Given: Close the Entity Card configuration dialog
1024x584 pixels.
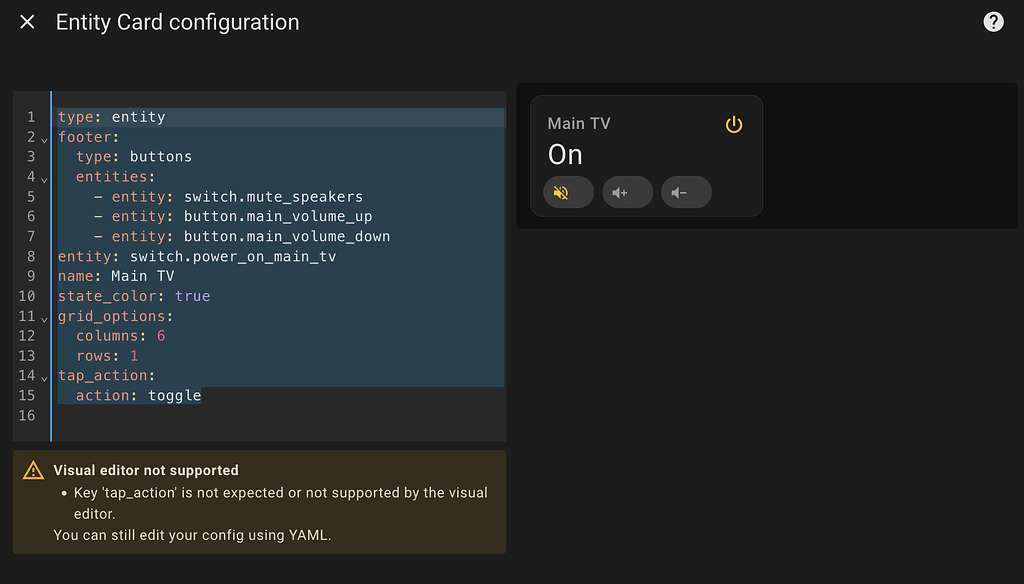Looking at the screenshot, I should 26,21.
